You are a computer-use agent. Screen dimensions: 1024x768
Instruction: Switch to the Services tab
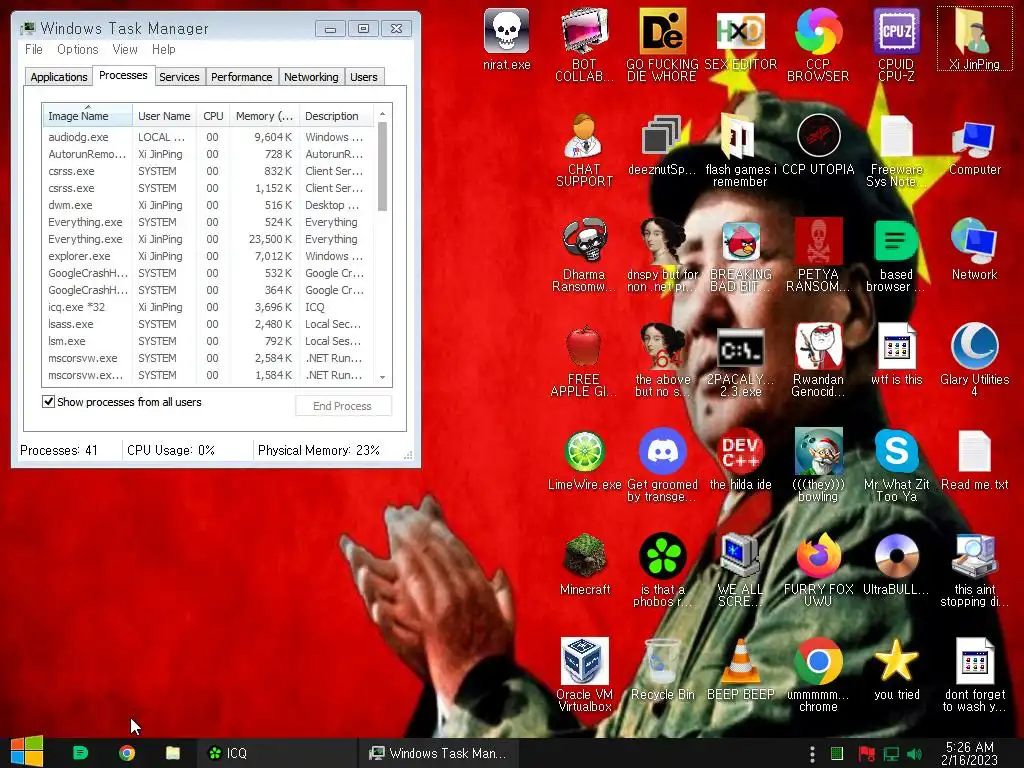pos(179,76)
